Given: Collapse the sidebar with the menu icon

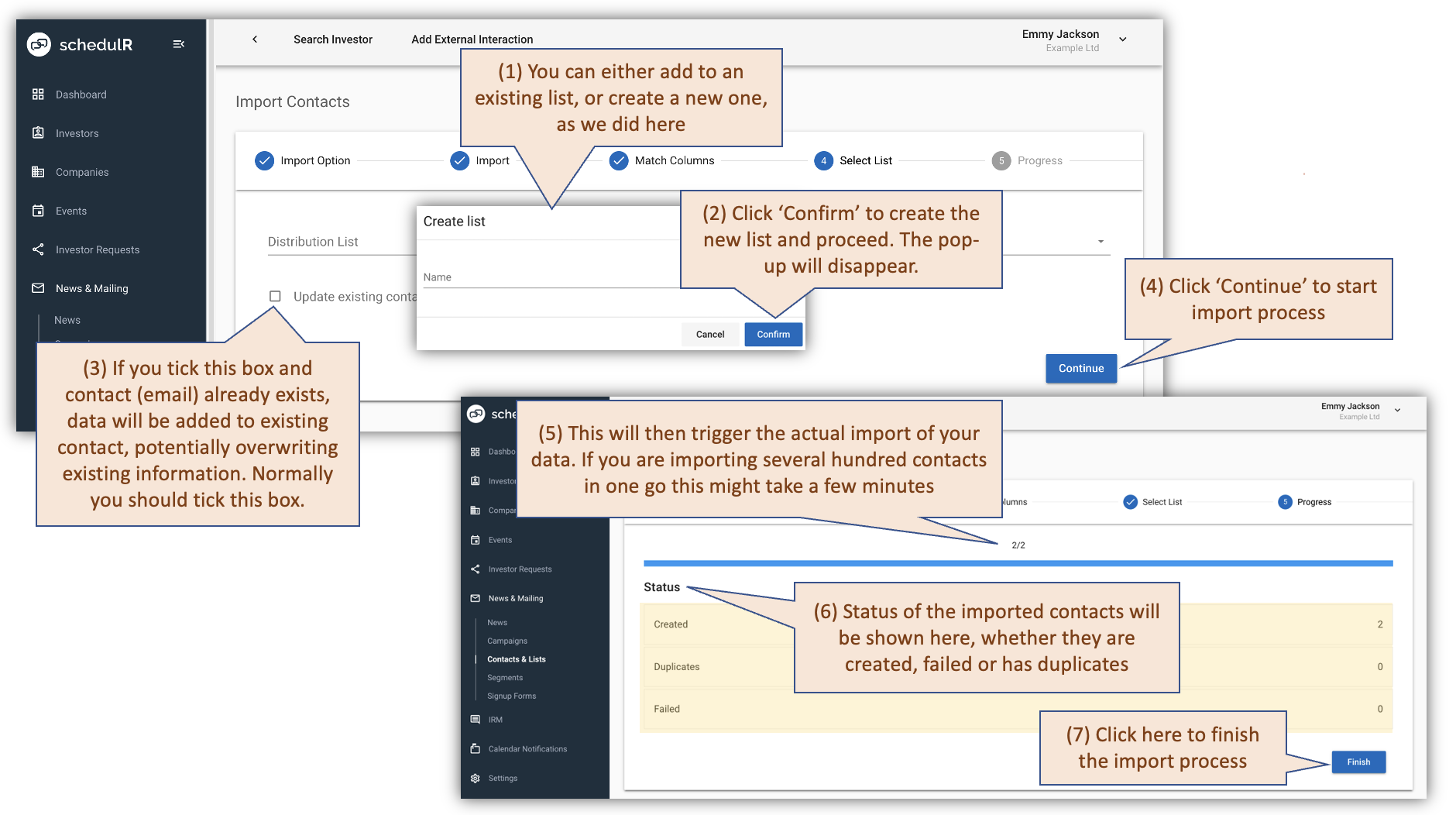Looking at the screenshot, I should (x=179, y=43).
